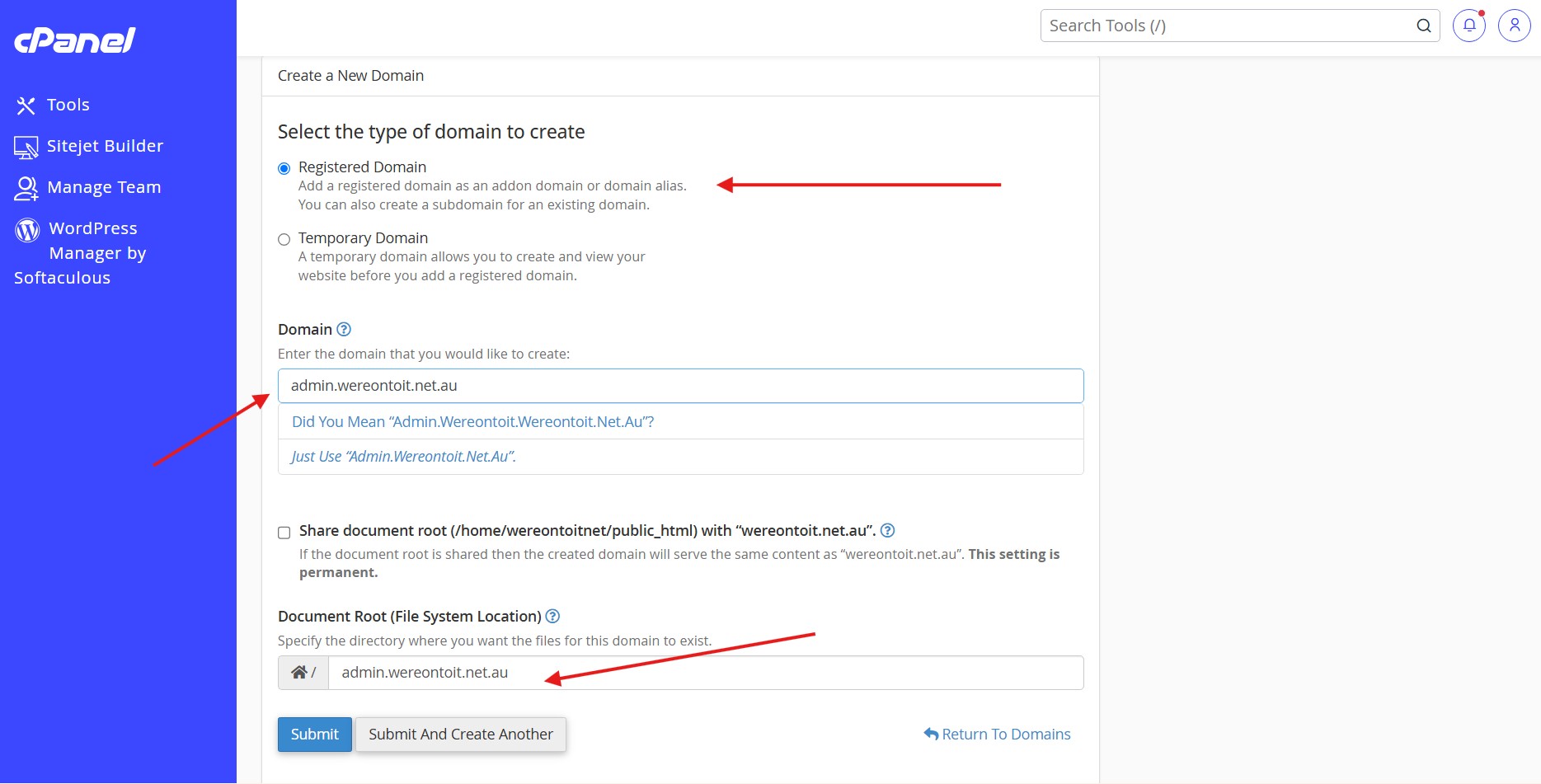Image resolution: width=1541 pixels, height=784 pixels.
Task: Click the Domain input field
Action: click(x=681, y=386)
